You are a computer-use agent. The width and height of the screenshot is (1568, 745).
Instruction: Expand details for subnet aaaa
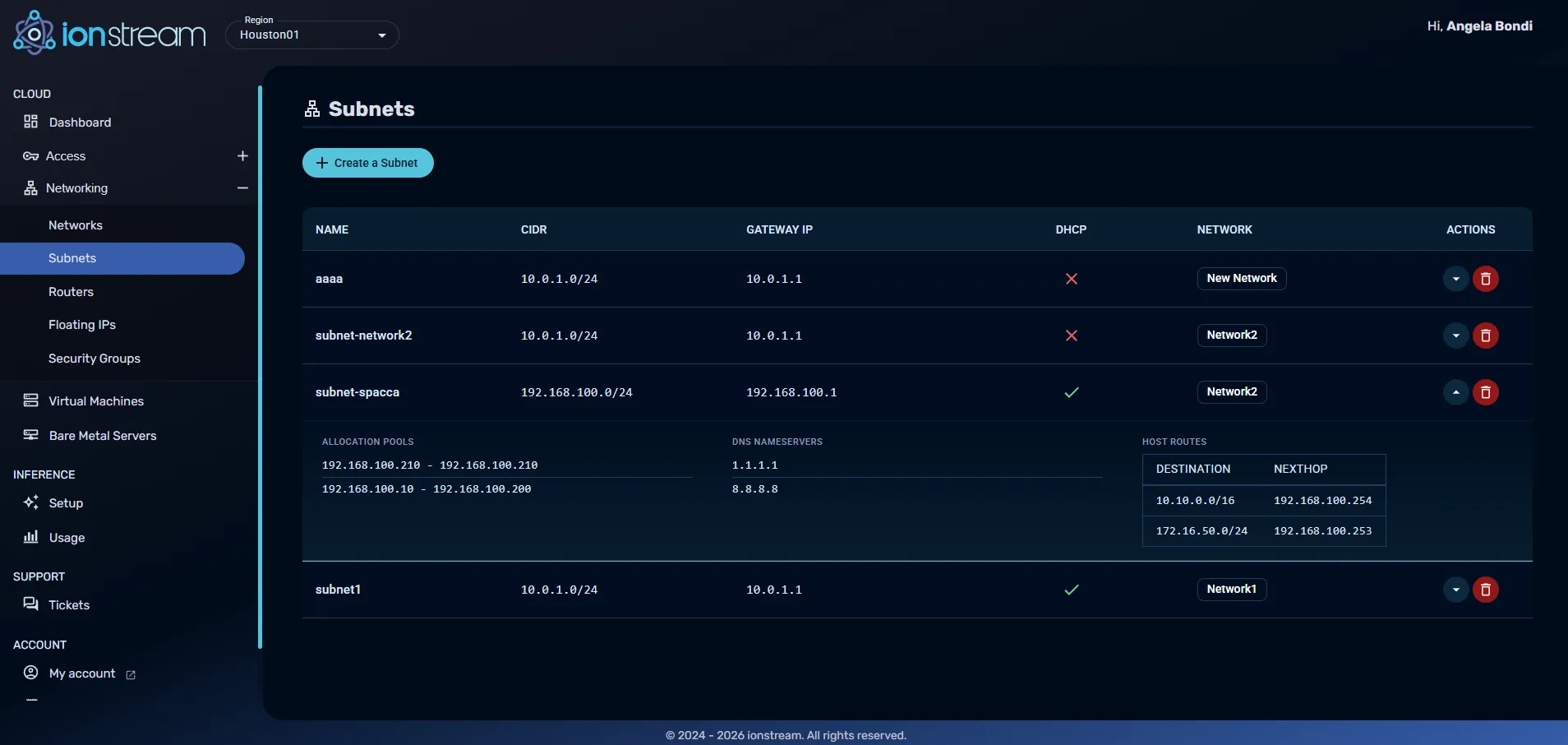1456,279
